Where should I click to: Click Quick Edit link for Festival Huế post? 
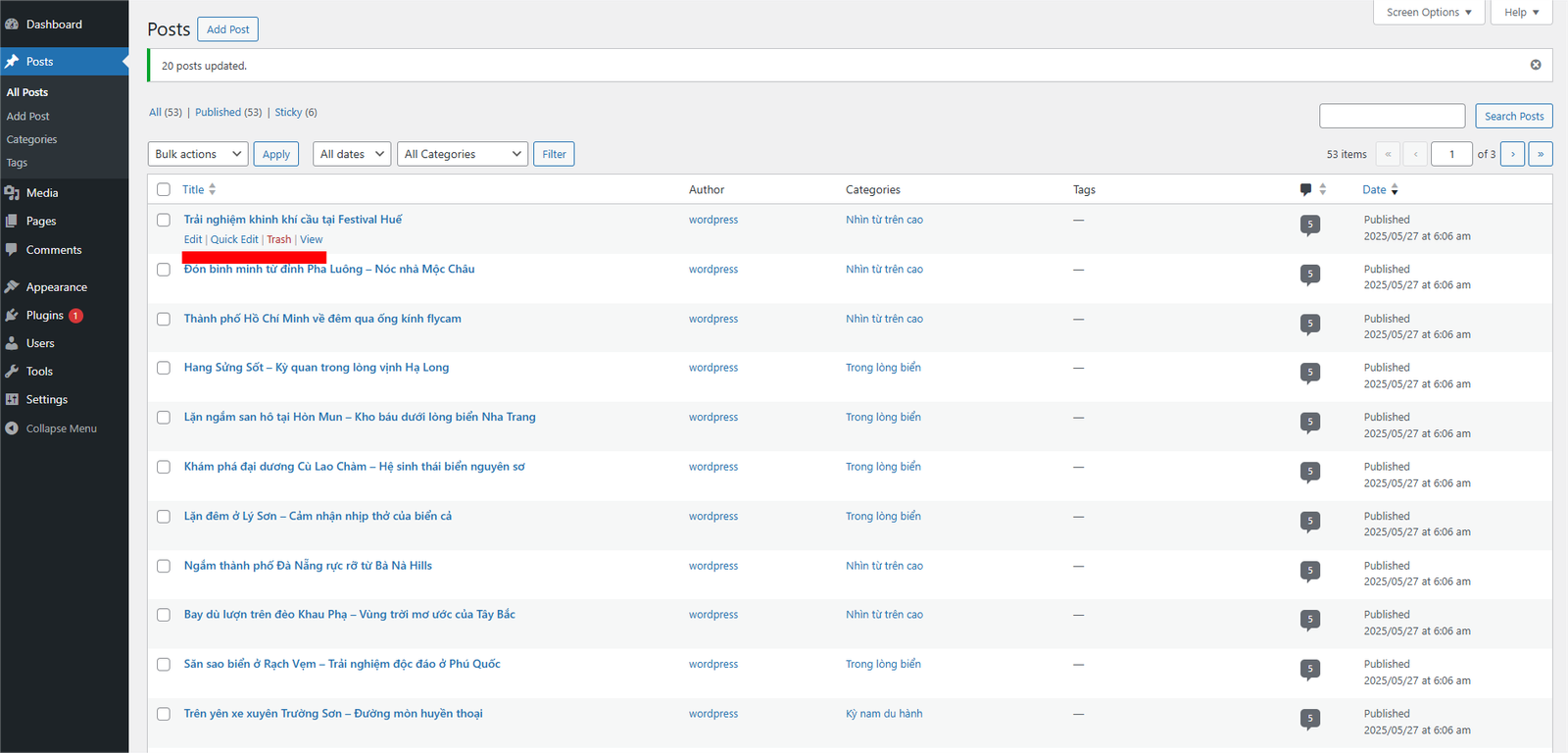[234, 239]
